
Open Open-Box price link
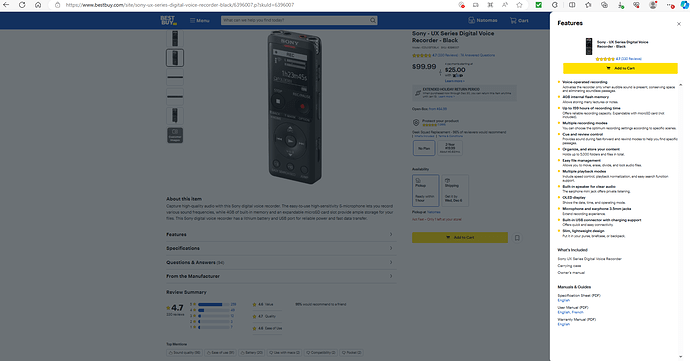[x=438, y=109]
